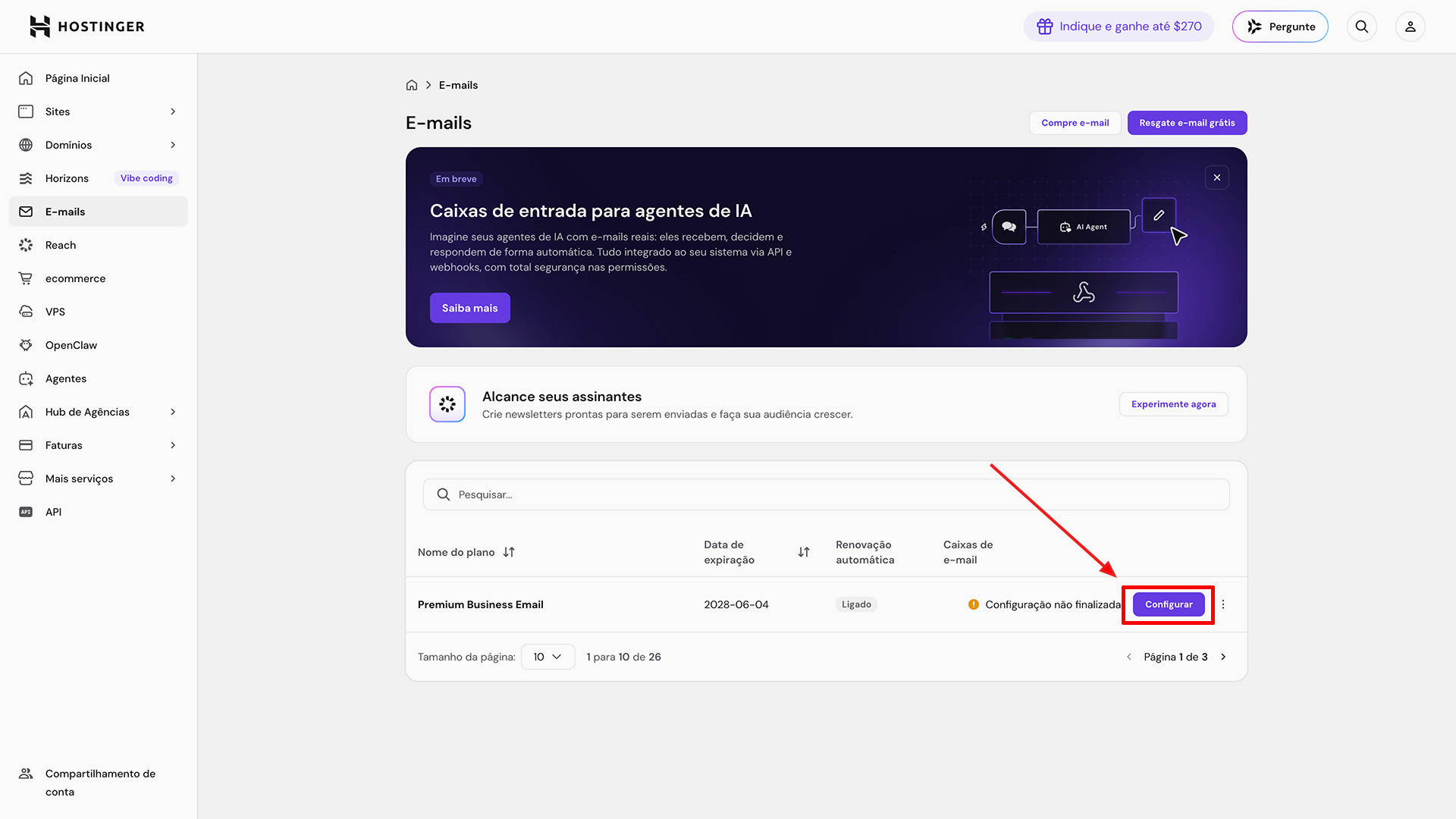Open Sites in the sidebar
This screenshot has height=819, width=1456.
pos(99,111)
